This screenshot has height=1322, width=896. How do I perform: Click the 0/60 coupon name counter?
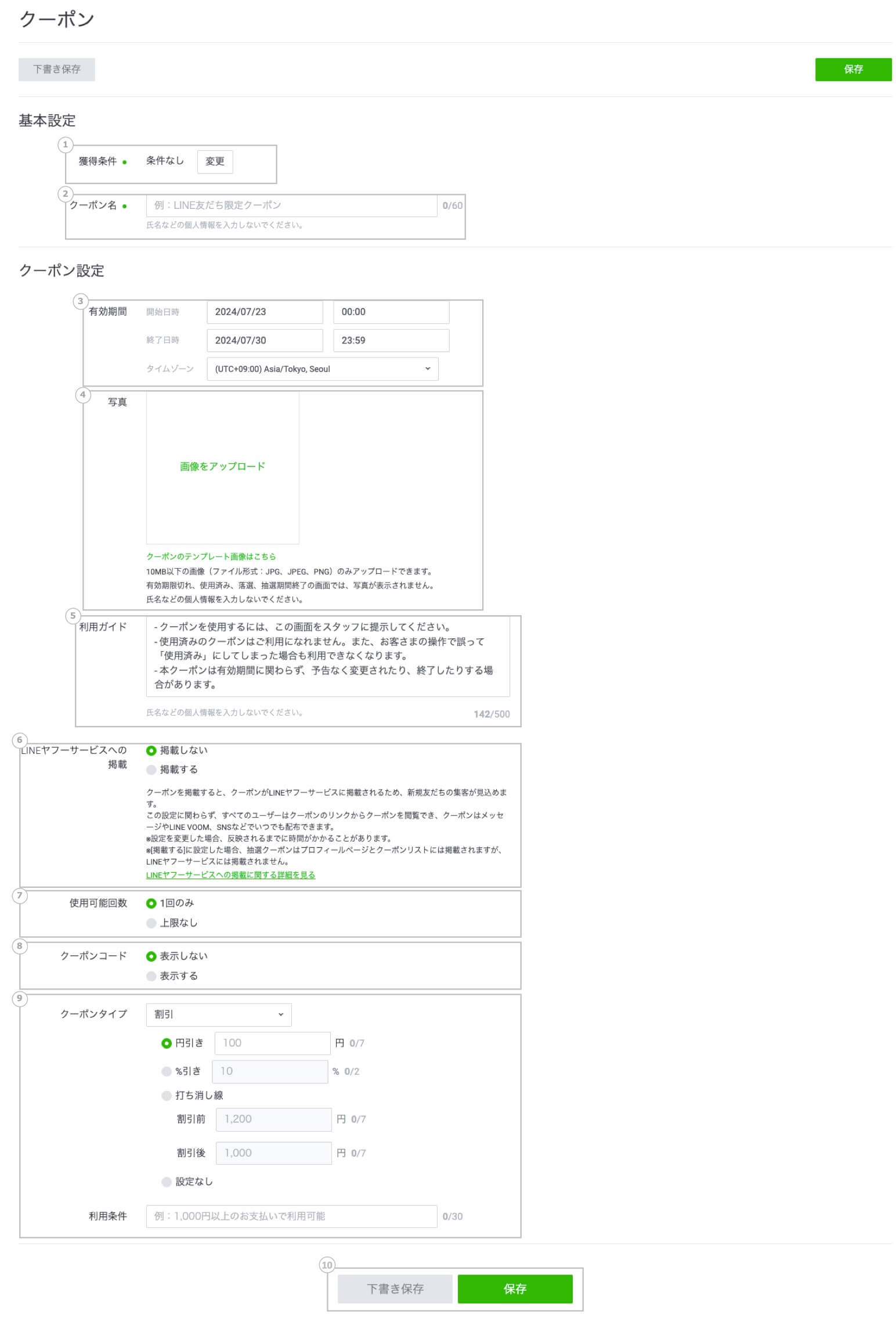[x=452, y=205]
